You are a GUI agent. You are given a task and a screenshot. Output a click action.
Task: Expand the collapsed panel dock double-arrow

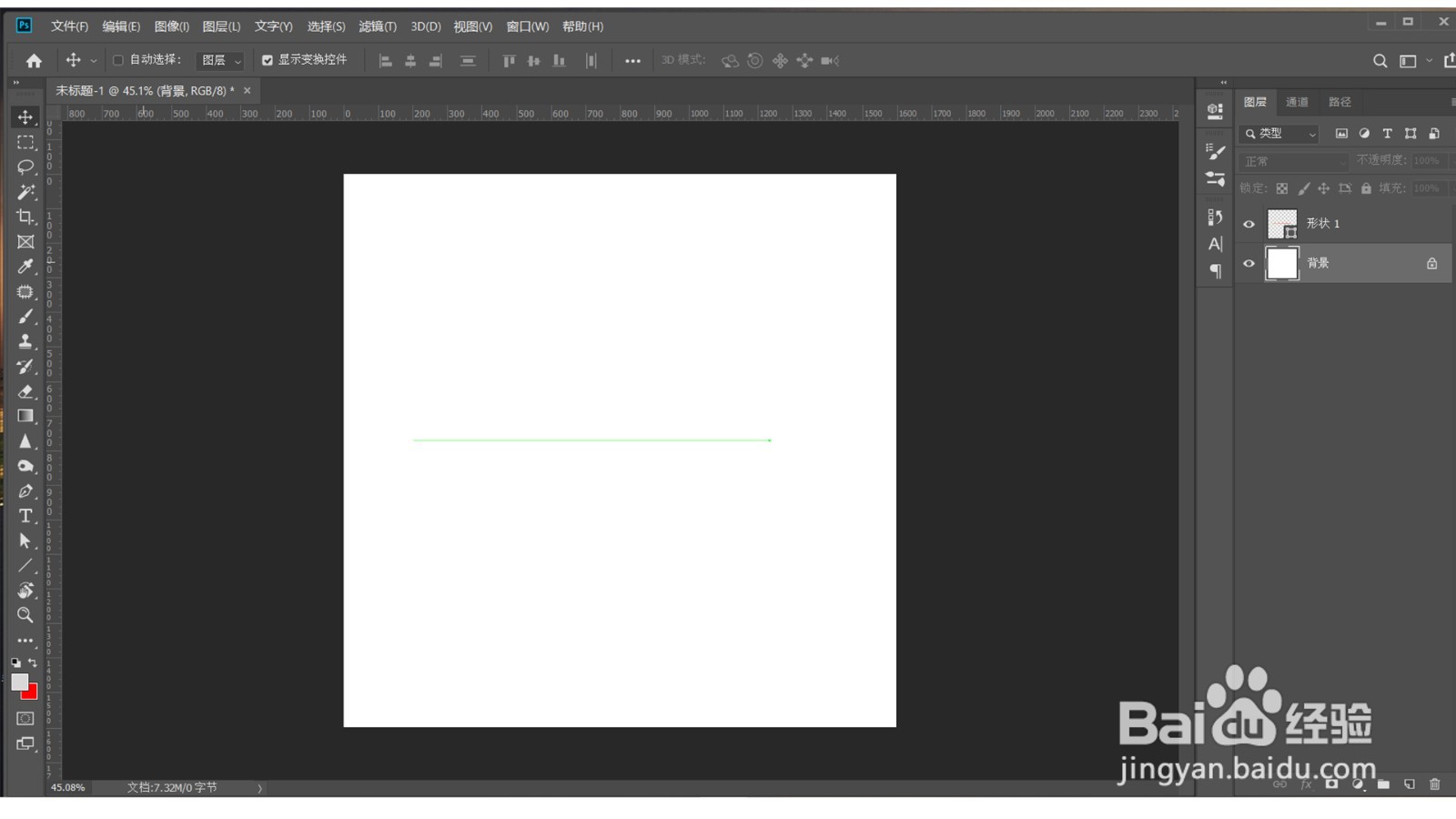click(1223, 83)
